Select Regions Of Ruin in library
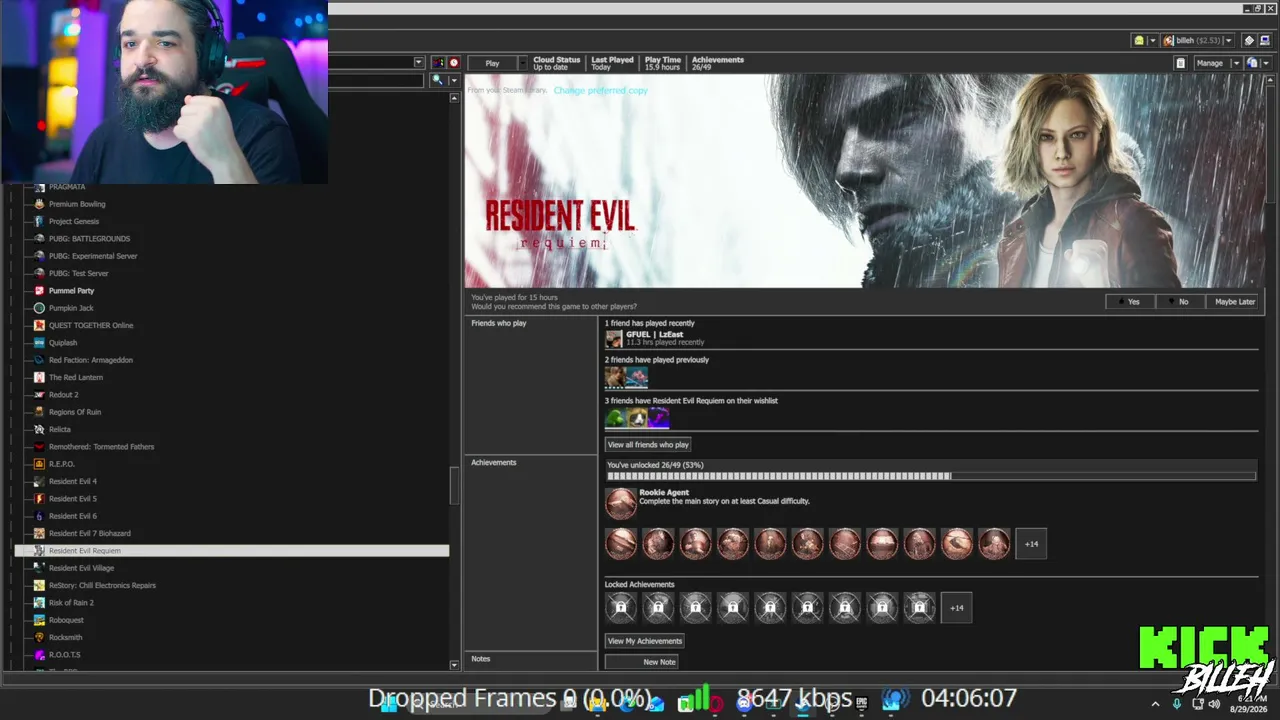Screen dimensions: 1280x720 click(x=75, y=412)
